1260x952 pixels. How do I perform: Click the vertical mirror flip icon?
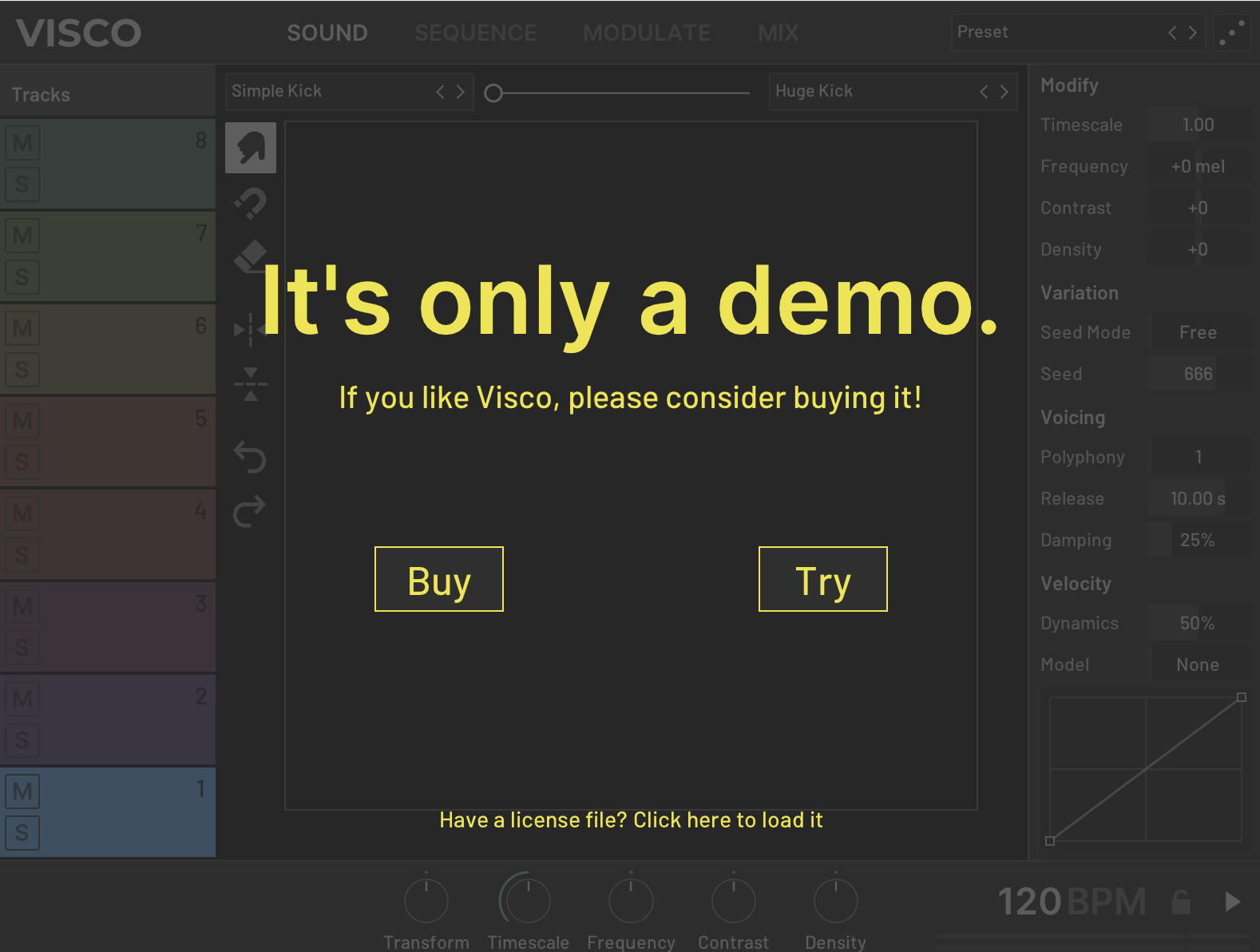251,384
